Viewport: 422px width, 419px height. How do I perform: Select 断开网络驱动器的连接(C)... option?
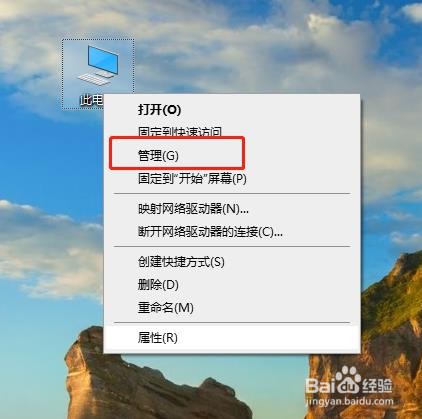210,232
